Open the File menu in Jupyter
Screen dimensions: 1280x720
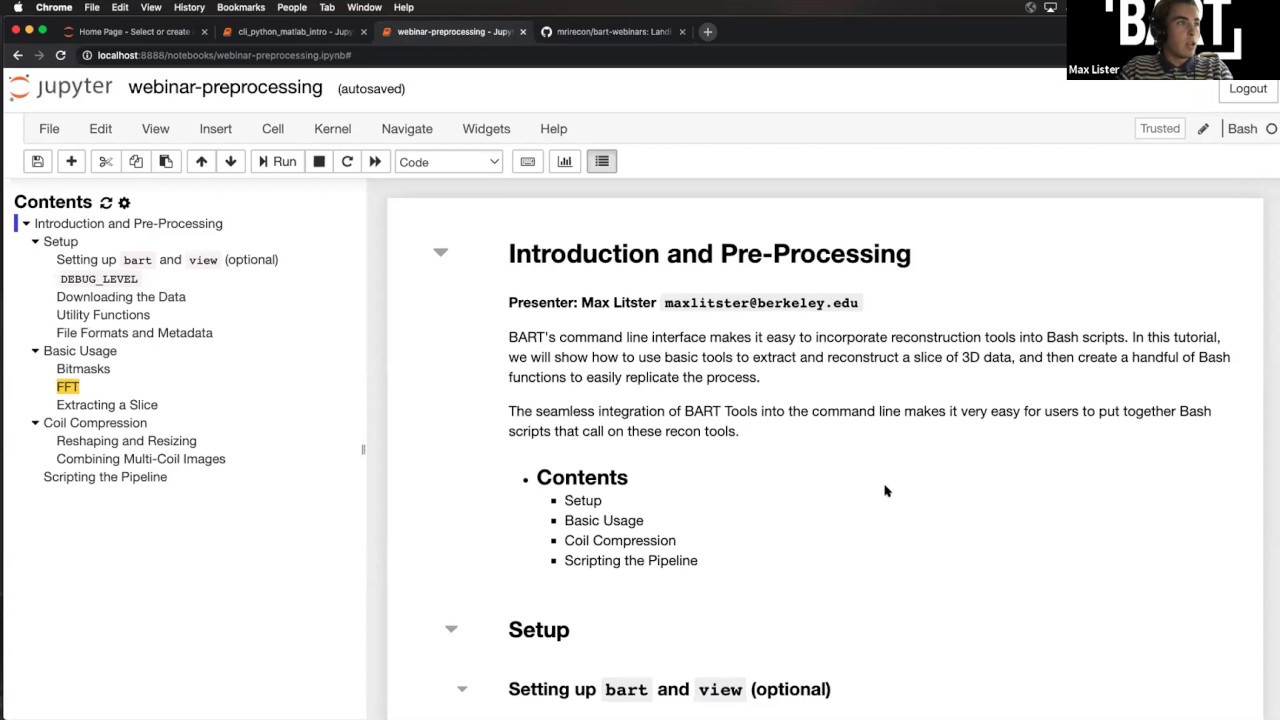coord(49,129)
